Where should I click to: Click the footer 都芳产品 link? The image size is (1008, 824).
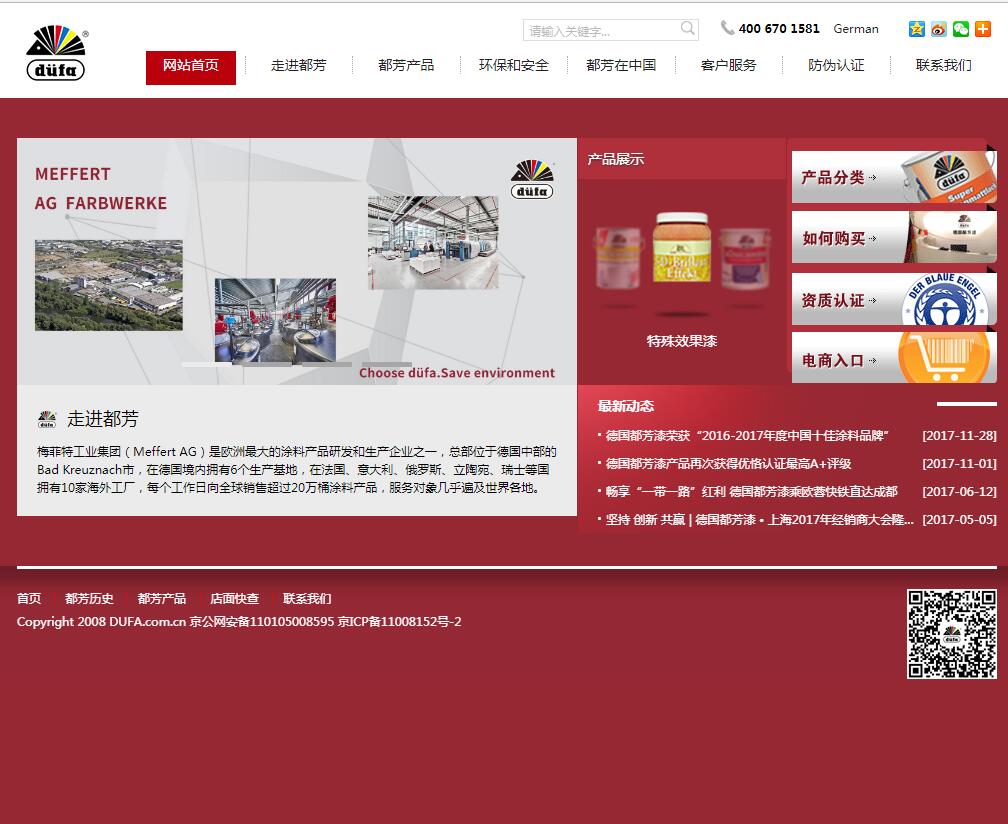[162, 599]
